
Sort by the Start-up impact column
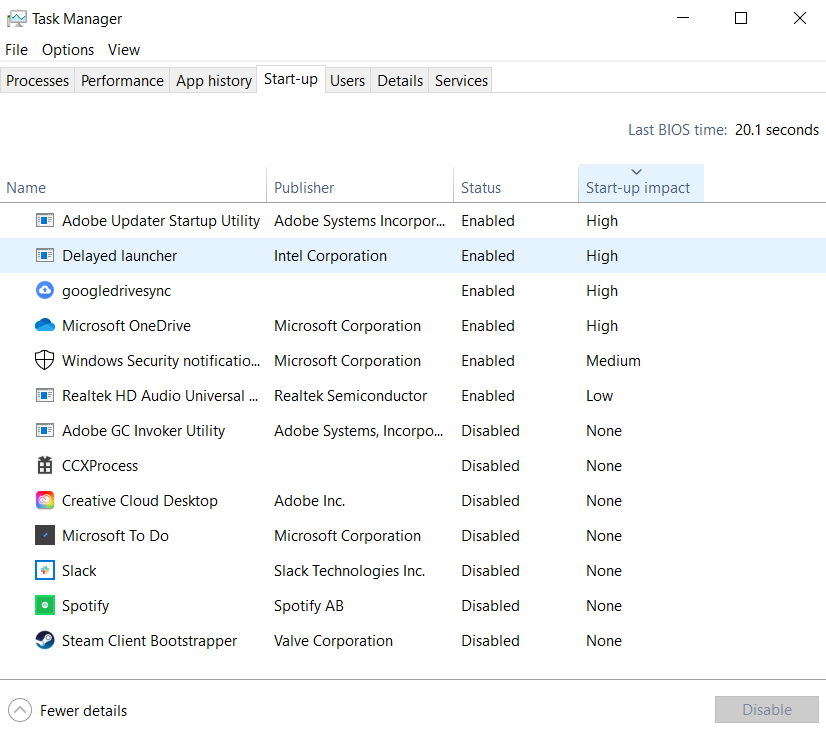[638, 187]
